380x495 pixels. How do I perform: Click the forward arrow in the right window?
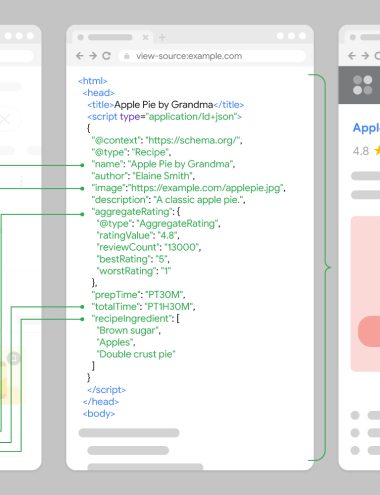click(365, 56)
